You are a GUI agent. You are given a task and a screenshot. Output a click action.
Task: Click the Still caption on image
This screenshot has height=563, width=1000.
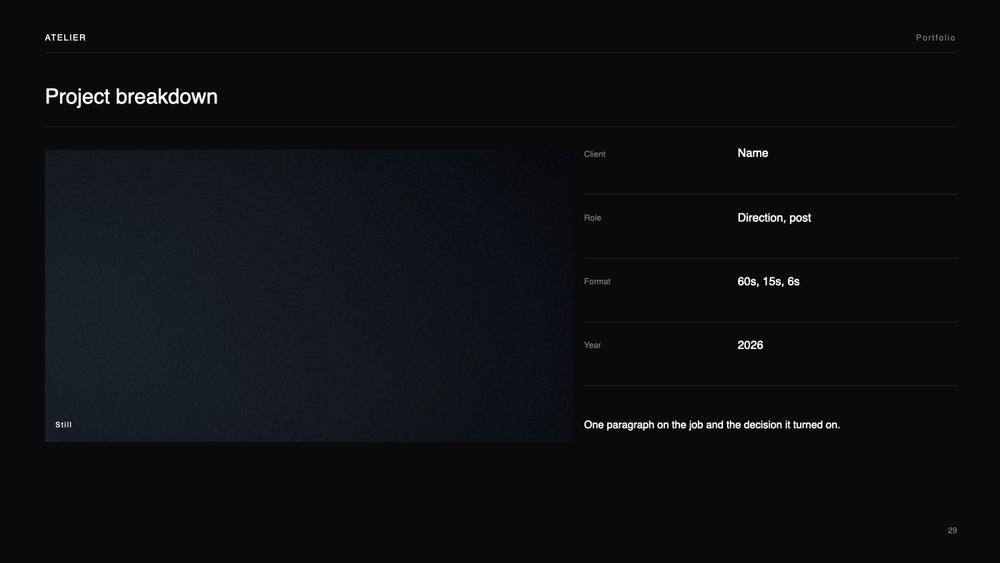(63, 425)
